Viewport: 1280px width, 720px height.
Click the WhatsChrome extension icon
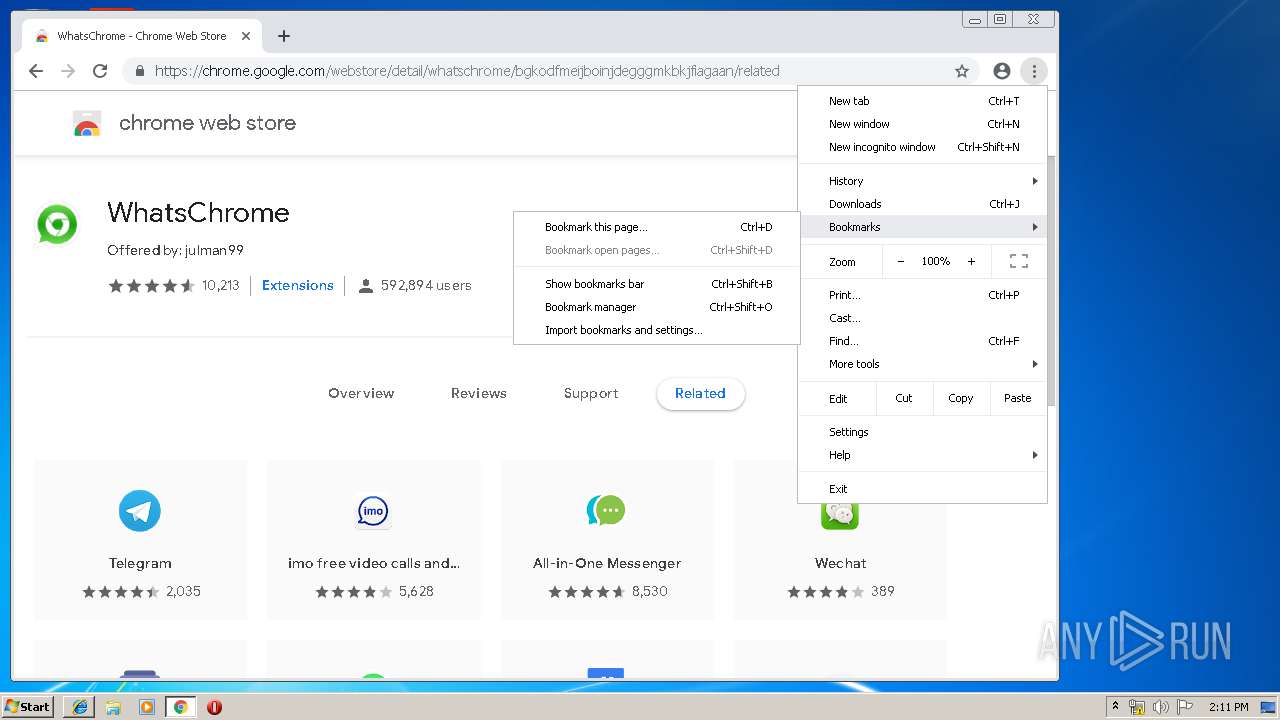(x=57, y=224)
